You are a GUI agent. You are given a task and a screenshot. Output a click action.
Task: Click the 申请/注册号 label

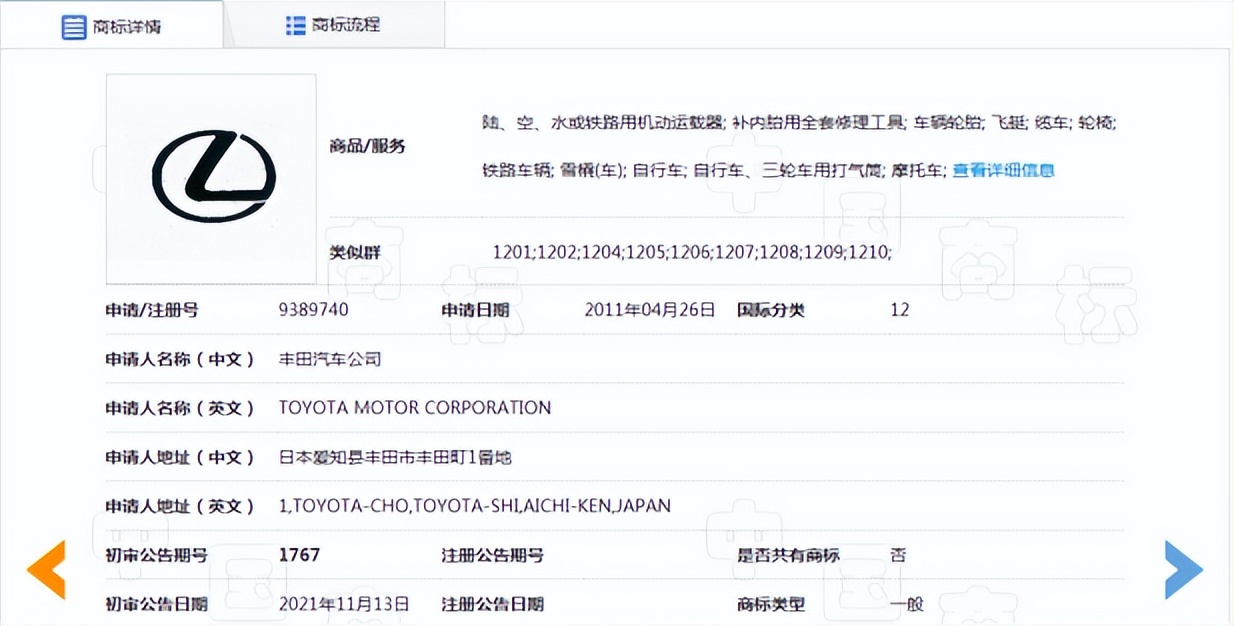[x=152, y=310]
